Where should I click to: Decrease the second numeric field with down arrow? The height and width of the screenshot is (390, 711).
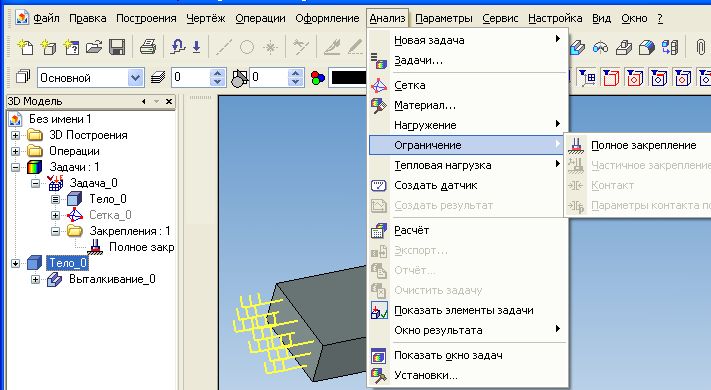[x=296, y=82]
